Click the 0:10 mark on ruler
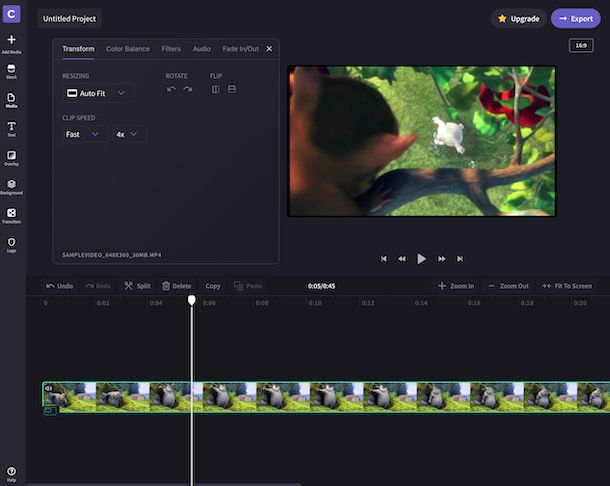The height and width of the screenshot is (486, 610). 315,303
